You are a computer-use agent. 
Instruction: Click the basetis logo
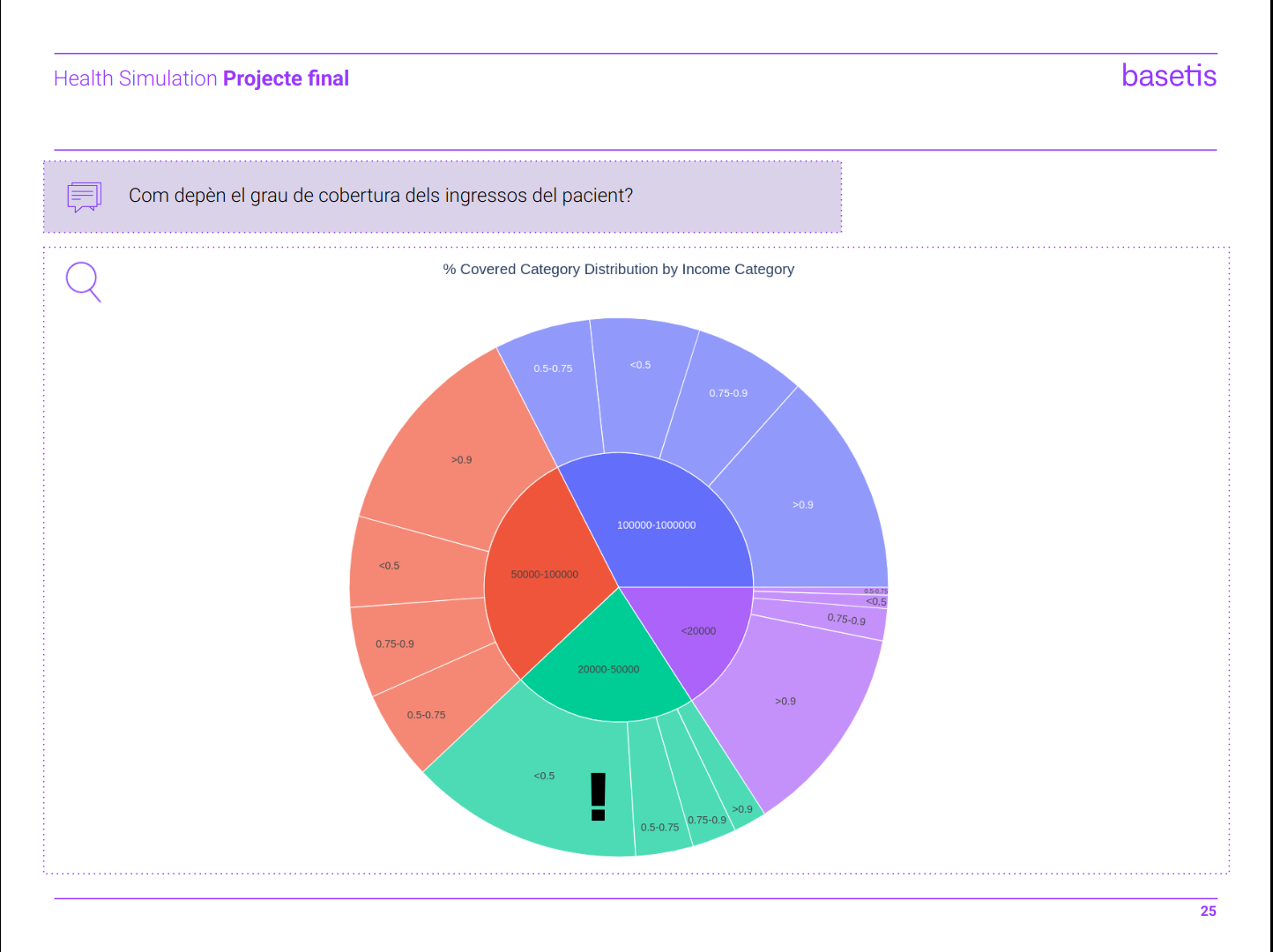coord(1168,76)
